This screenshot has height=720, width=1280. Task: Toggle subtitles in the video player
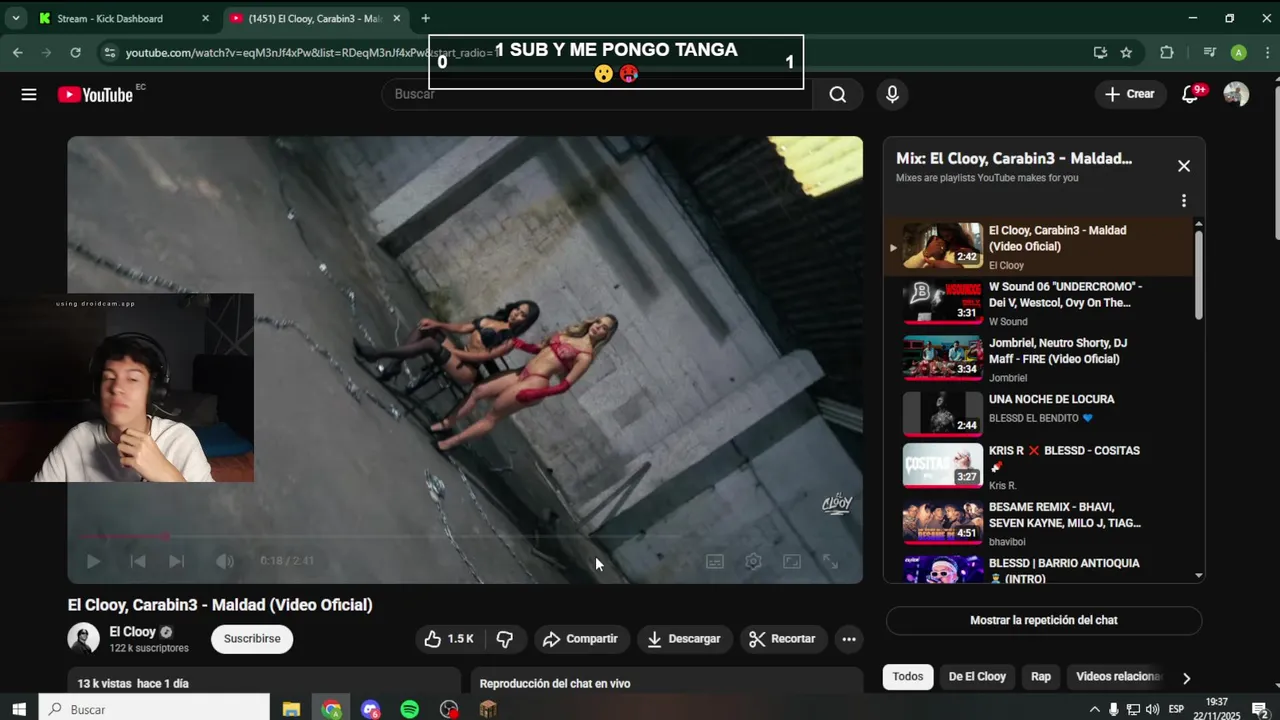(x=715, y=562)
